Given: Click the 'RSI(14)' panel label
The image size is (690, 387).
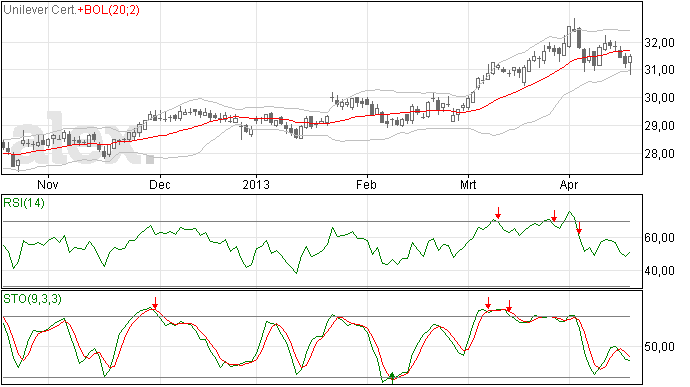Looking at the screenshot, I should pyautogui.click(x=24, y=203).
